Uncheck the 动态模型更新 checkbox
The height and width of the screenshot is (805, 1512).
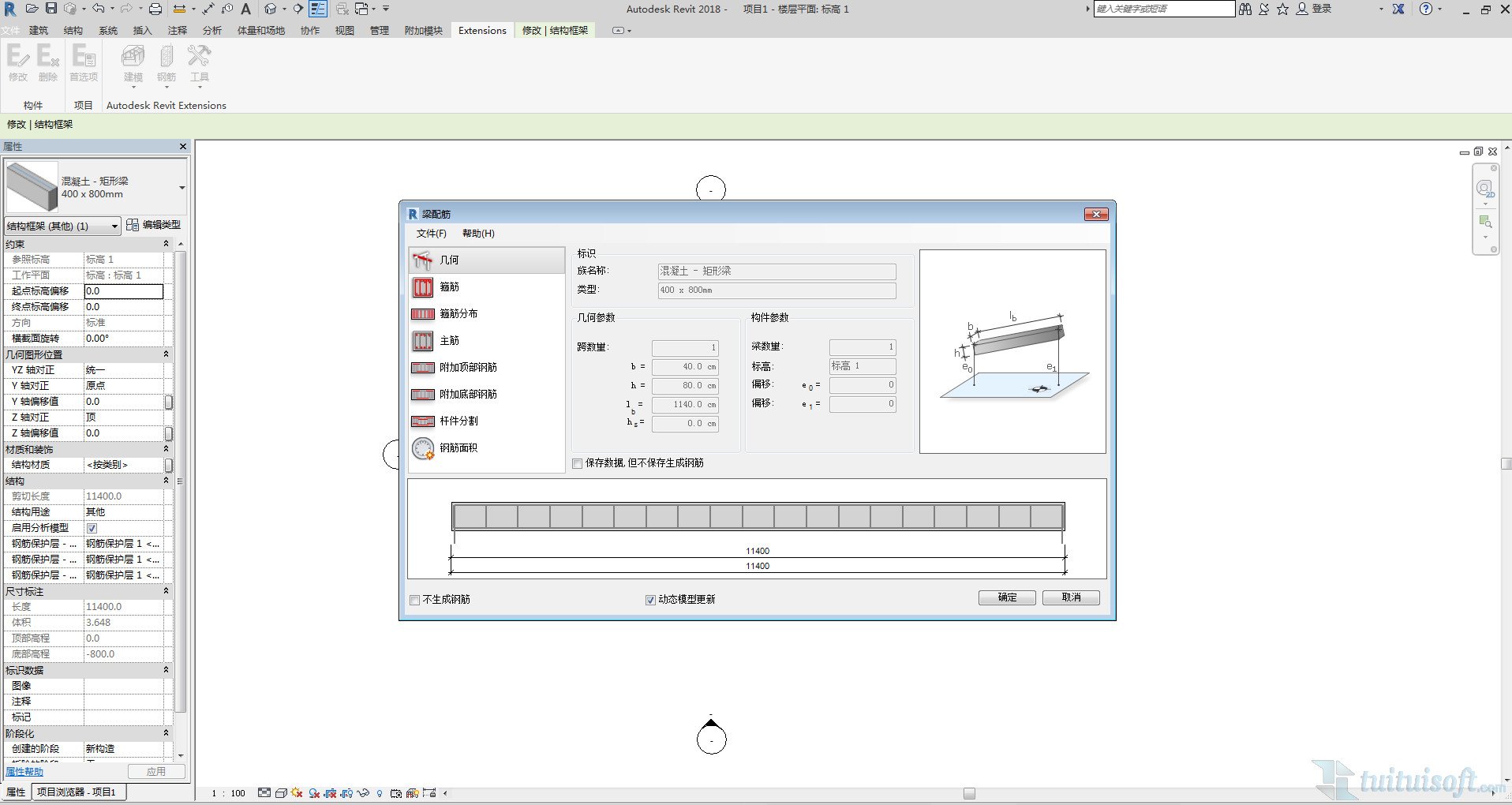[650, 601]
